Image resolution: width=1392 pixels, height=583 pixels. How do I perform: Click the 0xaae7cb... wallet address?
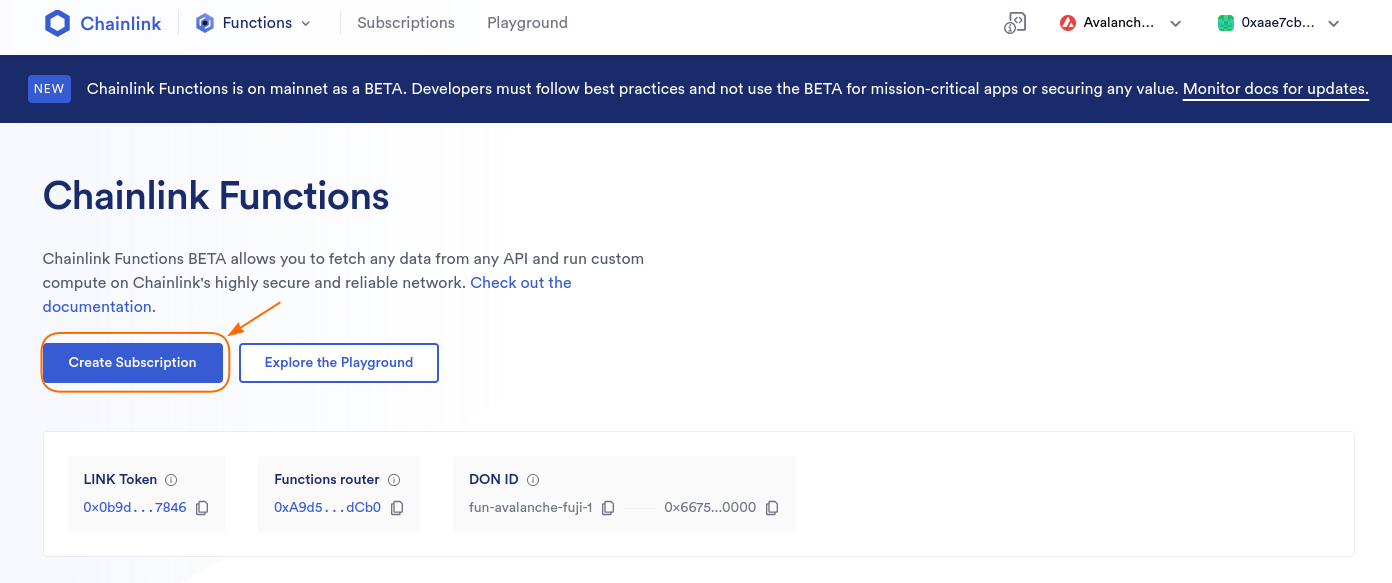[x=1279, y=23]
